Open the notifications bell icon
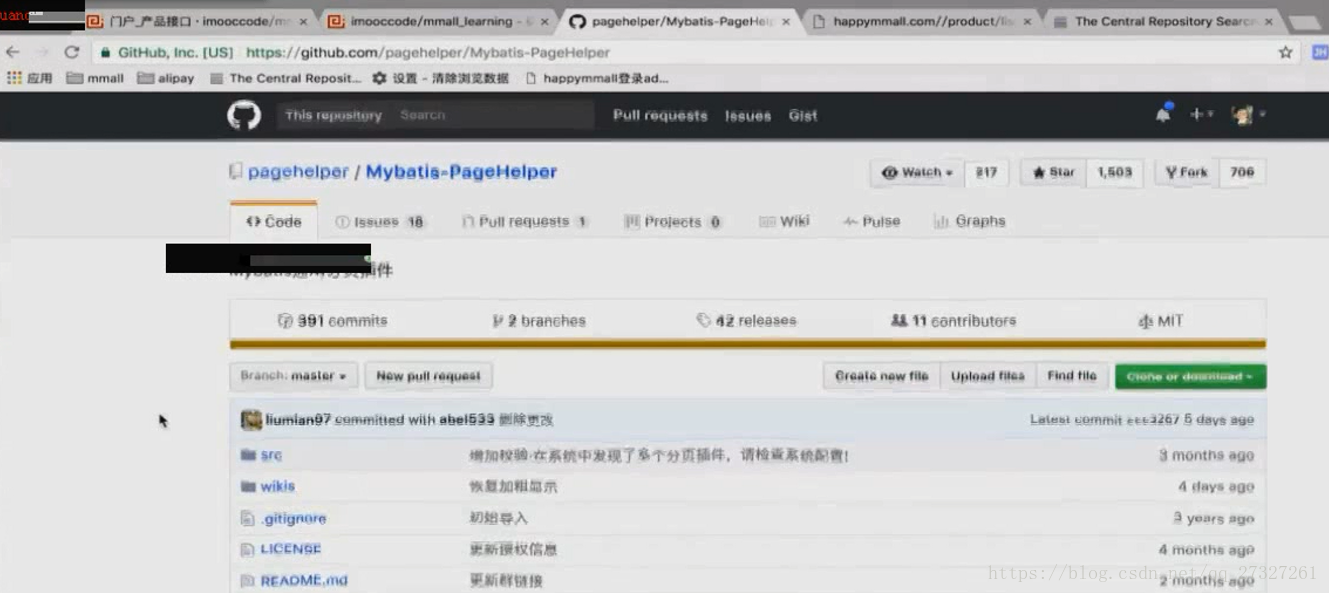 click(x=1163, y=114)
